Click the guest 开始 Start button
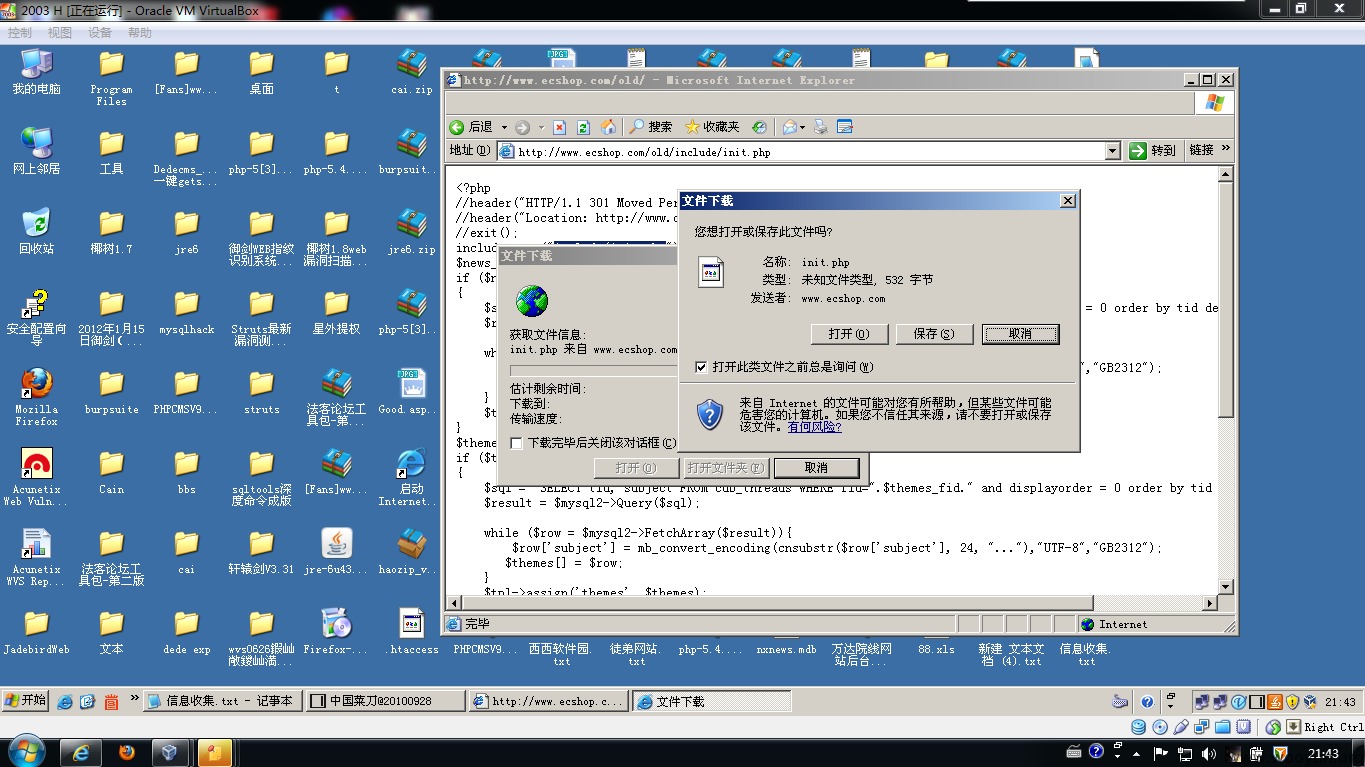The width and height of the screenshot is (1365, 767). click(26, 700)
